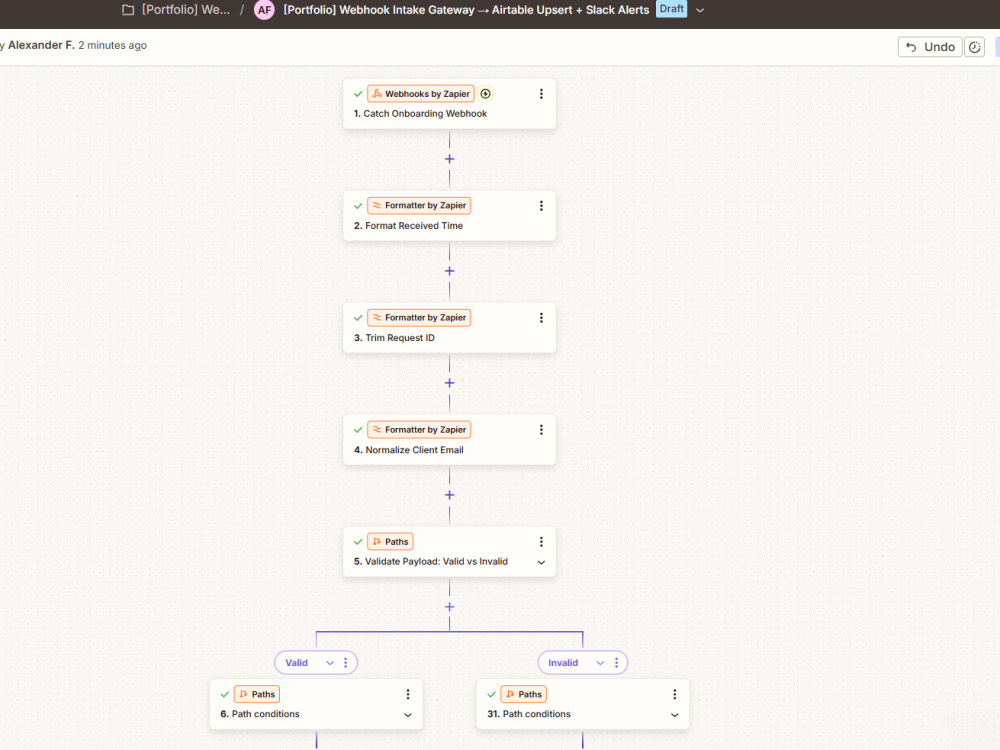Click the Draft status badge

pyautogui.click(x=672, y=9)
